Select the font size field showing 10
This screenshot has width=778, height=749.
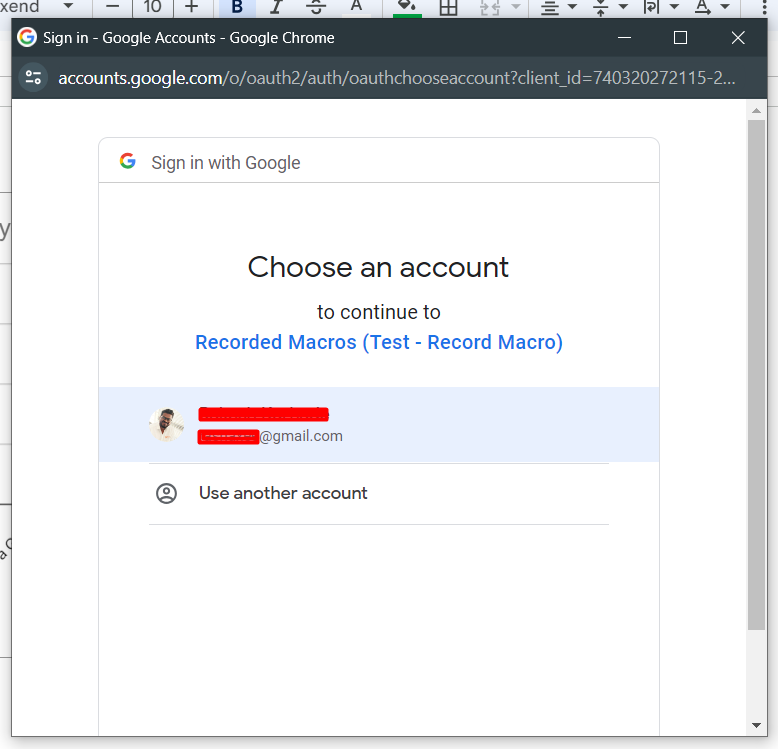(x=153, y=7)
